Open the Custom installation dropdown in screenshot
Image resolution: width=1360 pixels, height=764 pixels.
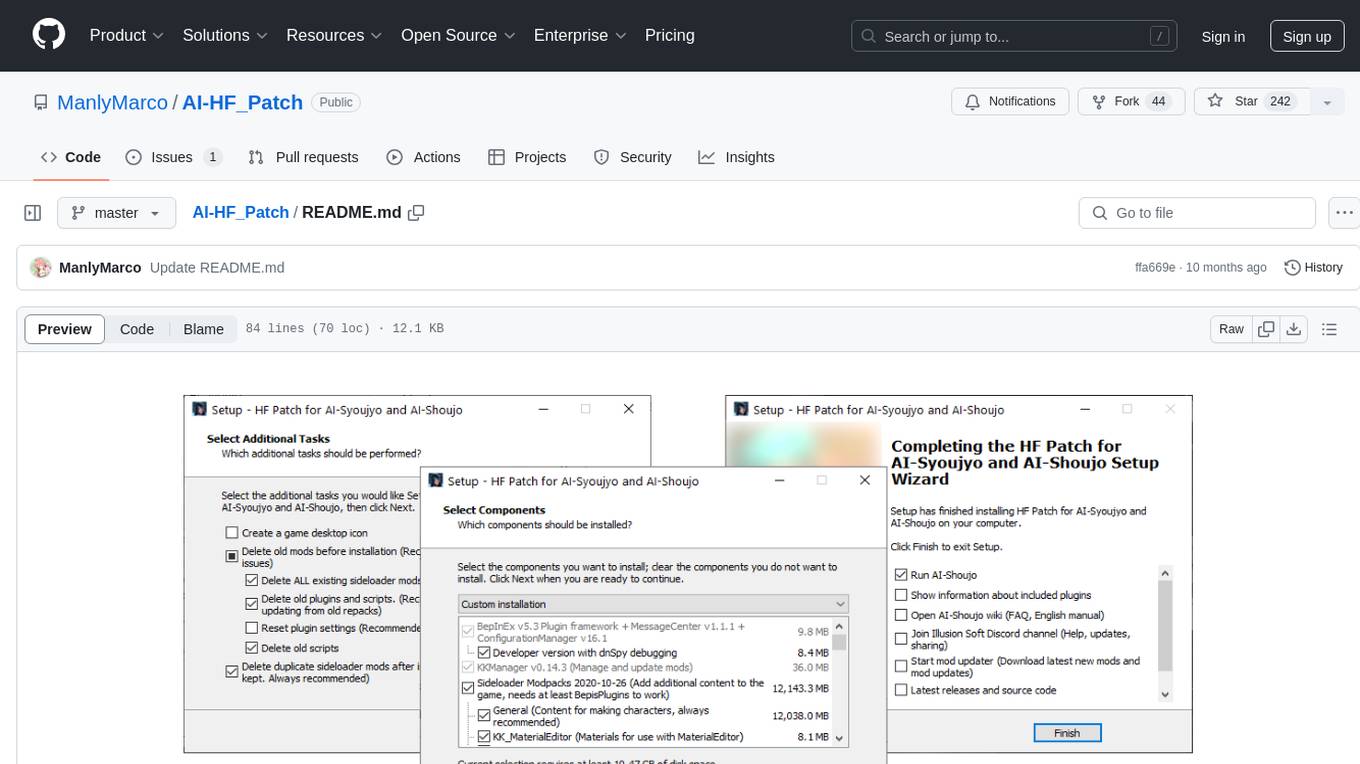[x=653, y=604]
